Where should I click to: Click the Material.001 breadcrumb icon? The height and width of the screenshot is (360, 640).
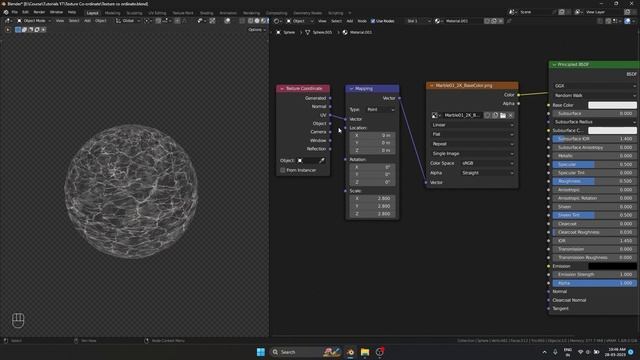[x=345, y=32]
